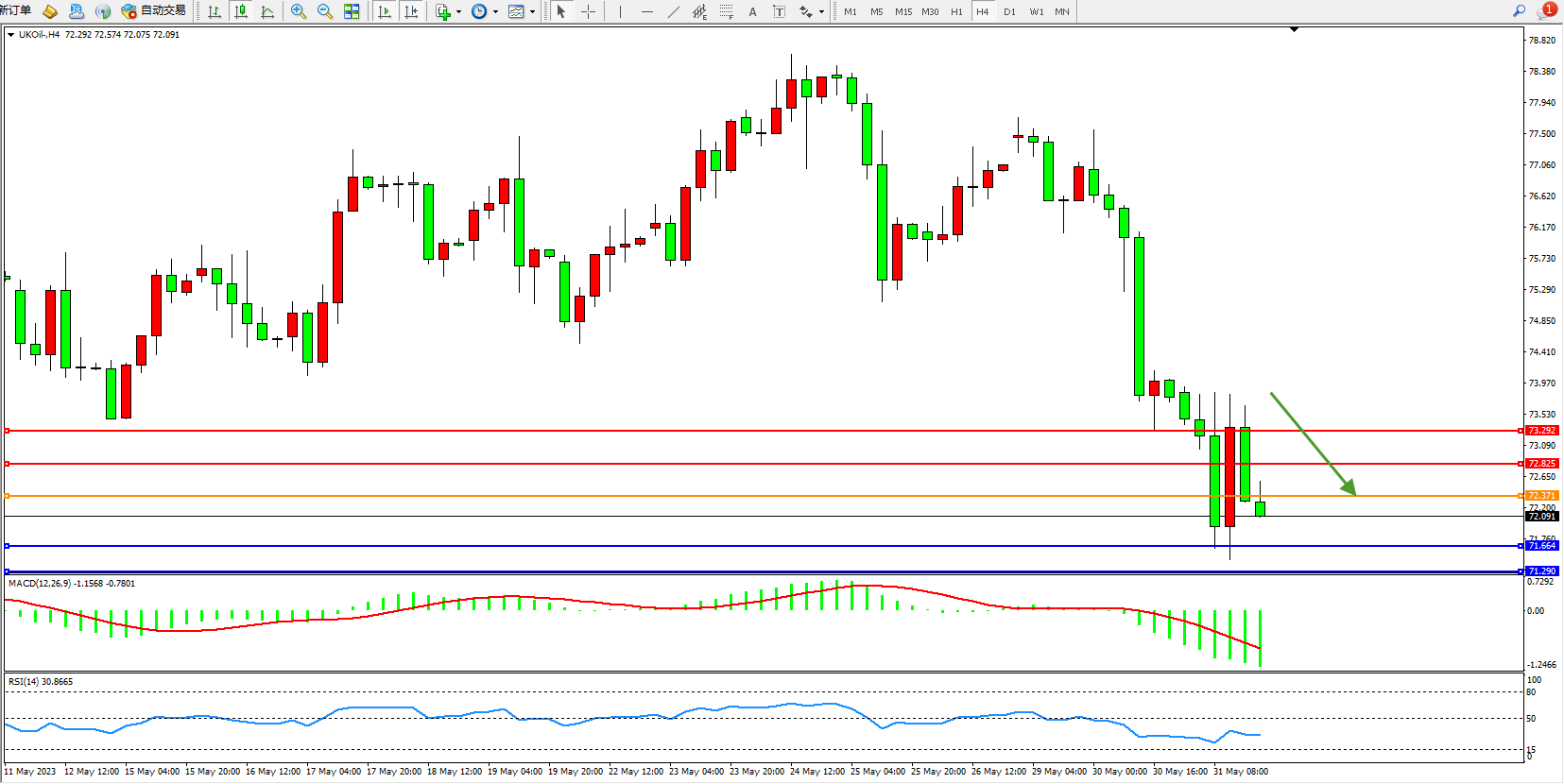Click the Zoom In magnifier icon

[x=299, y=11]
